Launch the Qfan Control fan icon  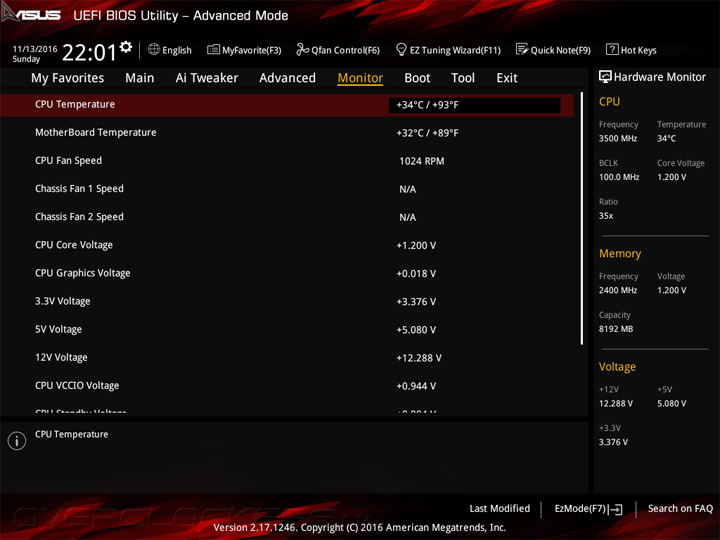pos(302,49)
